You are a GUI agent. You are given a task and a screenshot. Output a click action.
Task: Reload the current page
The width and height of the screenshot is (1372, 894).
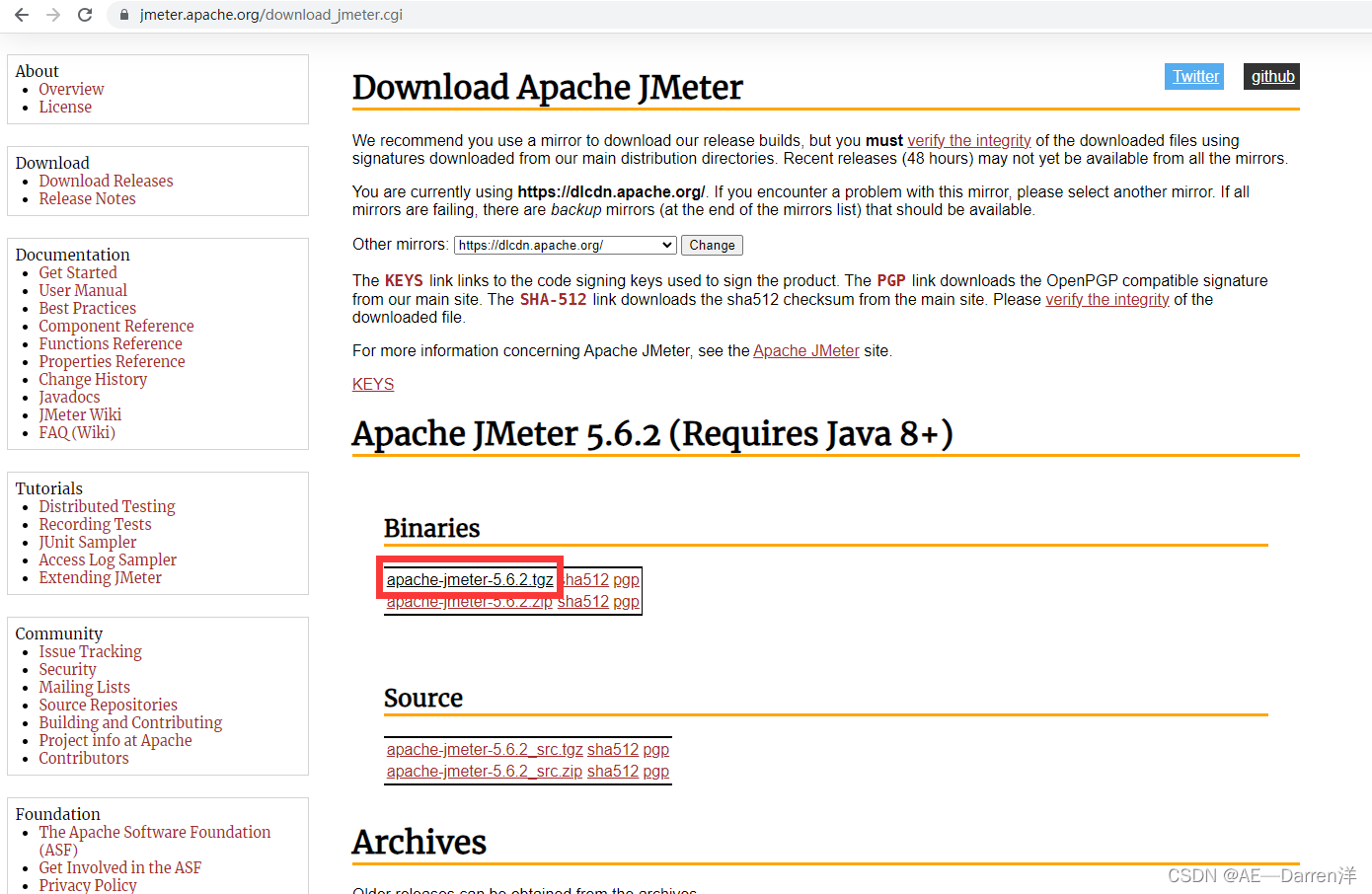coord(85,15)
